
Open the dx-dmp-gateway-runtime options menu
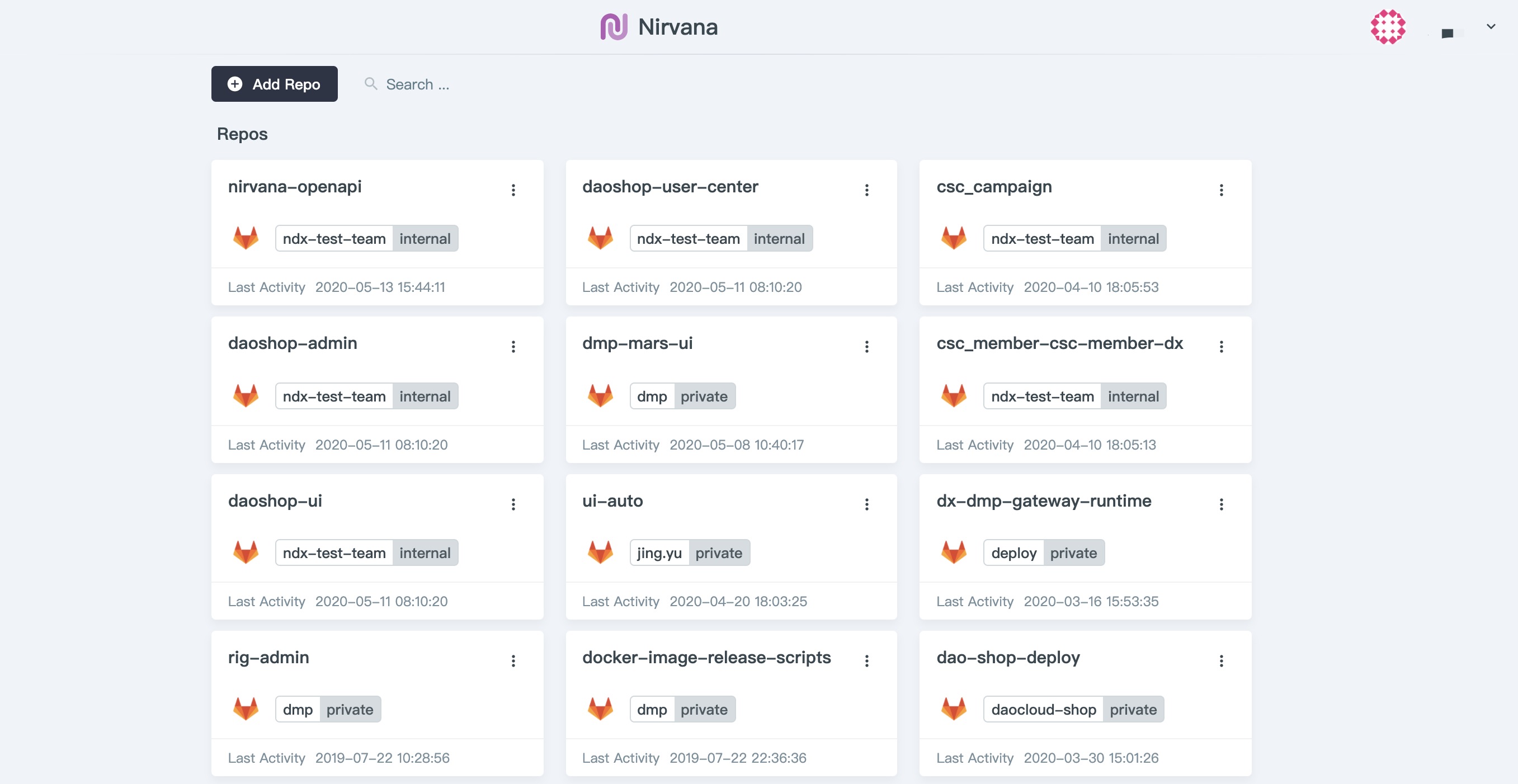1221,504
